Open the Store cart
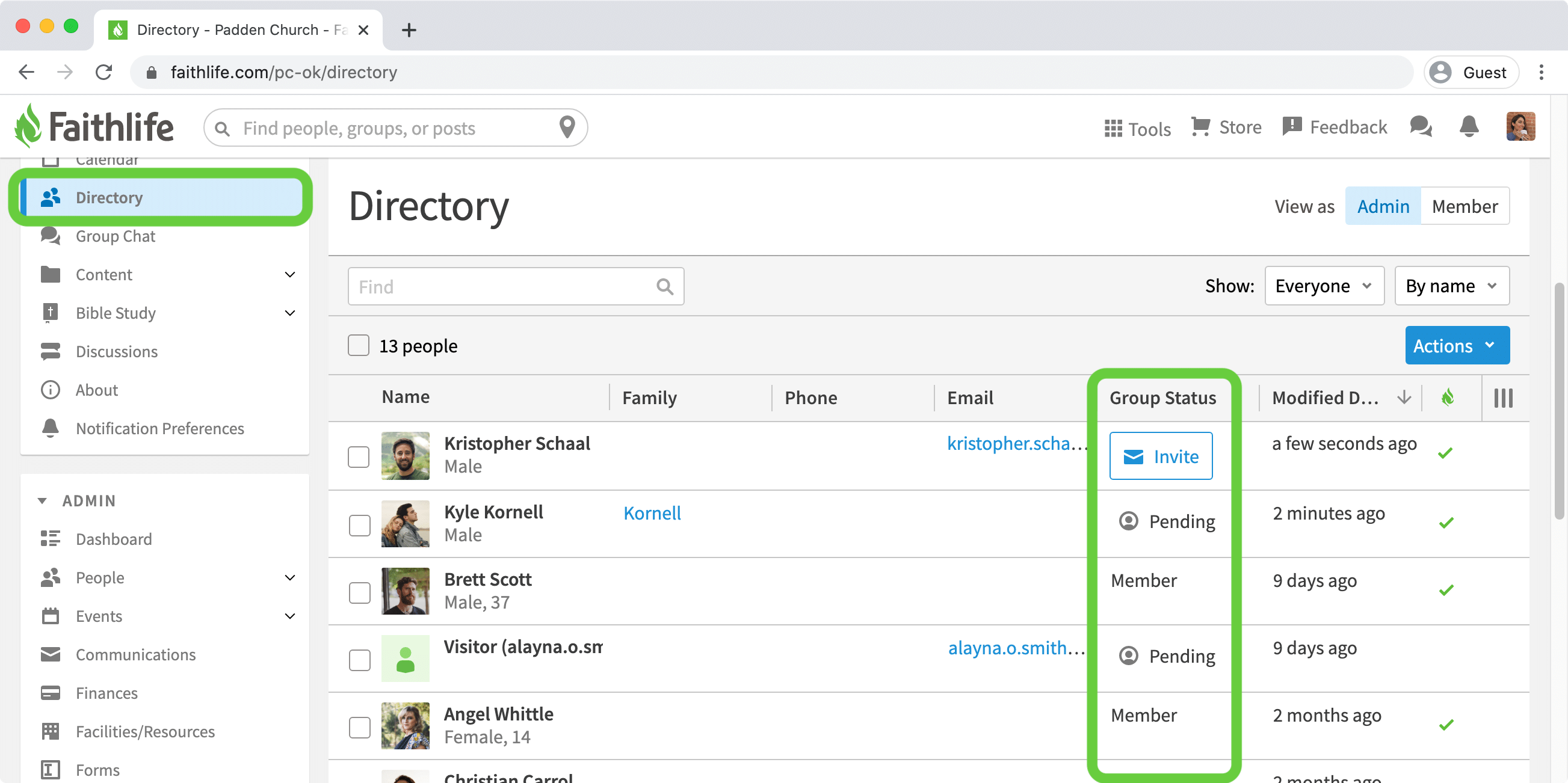Viewport: 1568px width, 783px height. click(1226, 127)
